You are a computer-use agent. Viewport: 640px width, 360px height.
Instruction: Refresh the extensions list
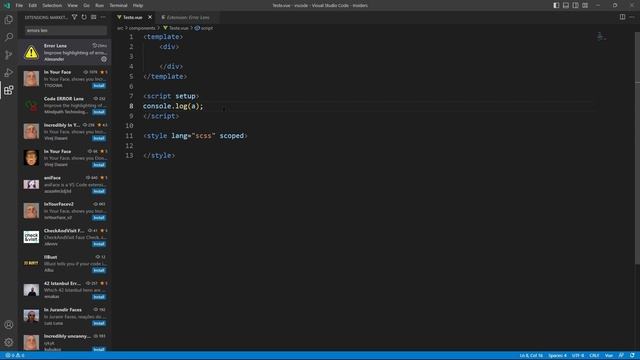[84, 17]
